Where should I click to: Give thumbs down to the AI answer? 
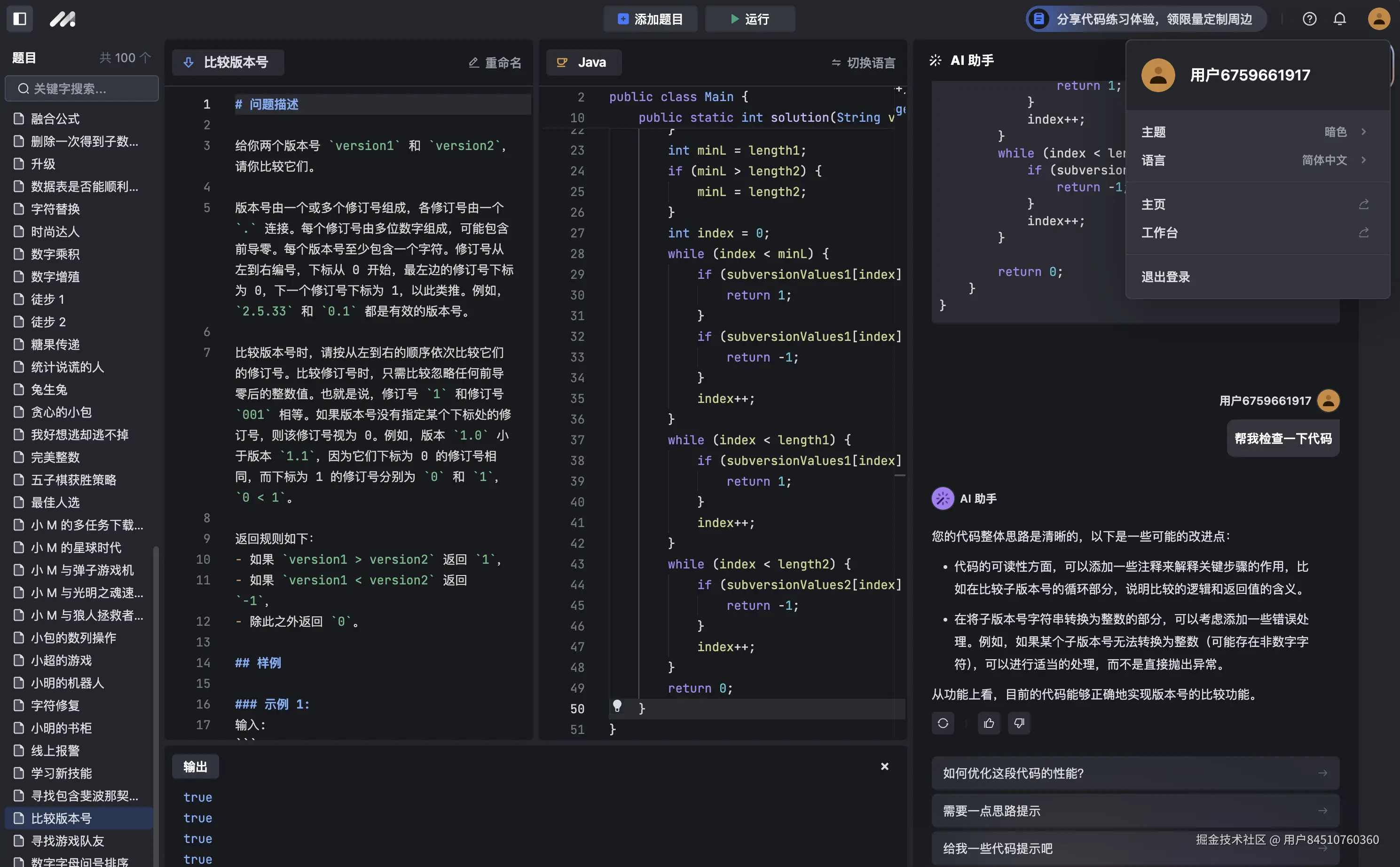coord(1019,723)
